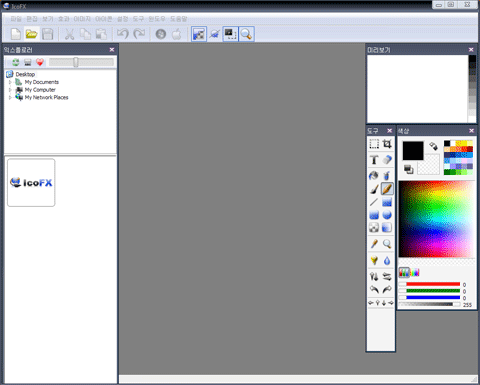The width and height of the screenshot is (480, 385).
Task: Click the Flip horizontal arrows tool
Action: tap(387, 276)
